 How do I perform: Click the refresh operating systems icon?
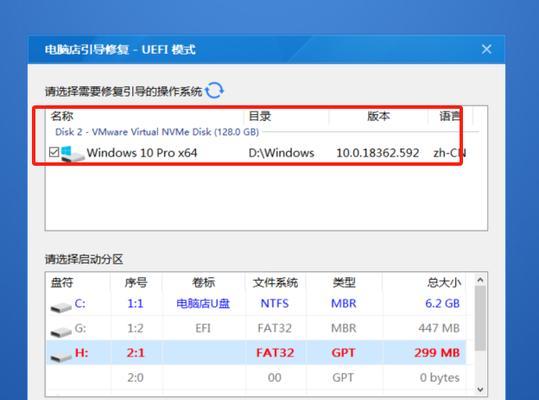click(x=214, y=90)
